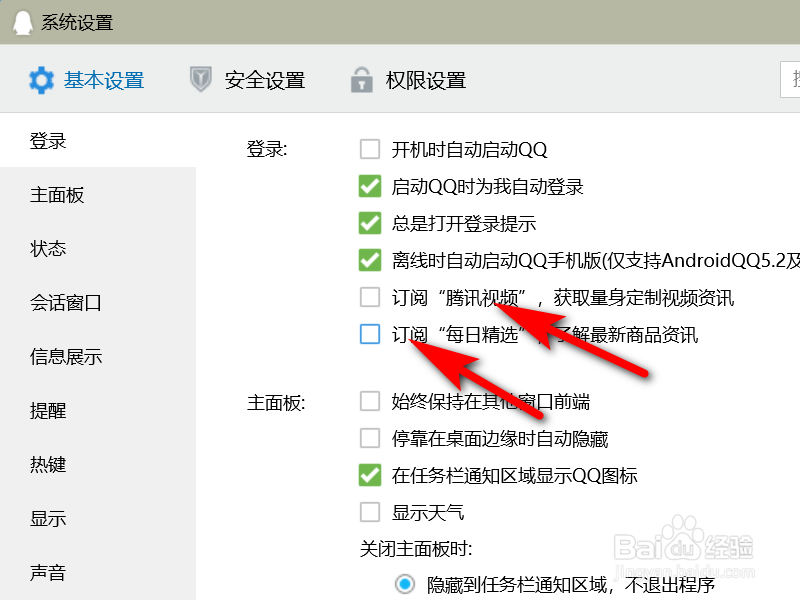This screenshot has width=800, height=600.
Task: Tick the 订阅"腾讯视频" checkbox
Action: [370, 297]
